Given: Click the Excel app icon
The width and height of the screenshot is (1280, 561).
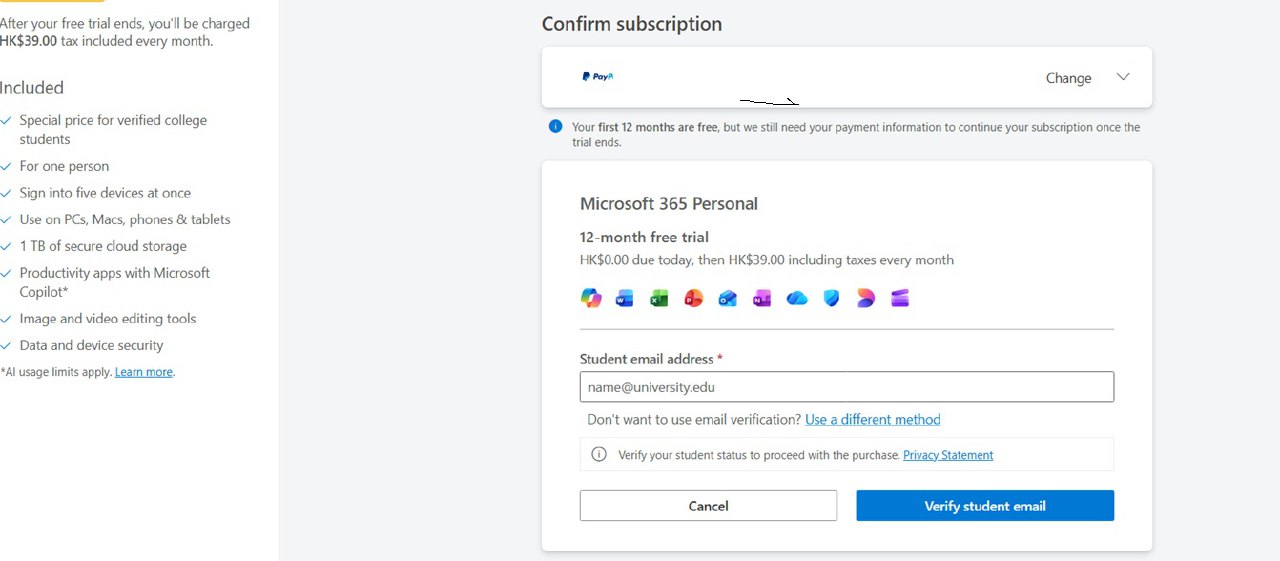Looking at the screenshot, I should click(x=659, y=298).
